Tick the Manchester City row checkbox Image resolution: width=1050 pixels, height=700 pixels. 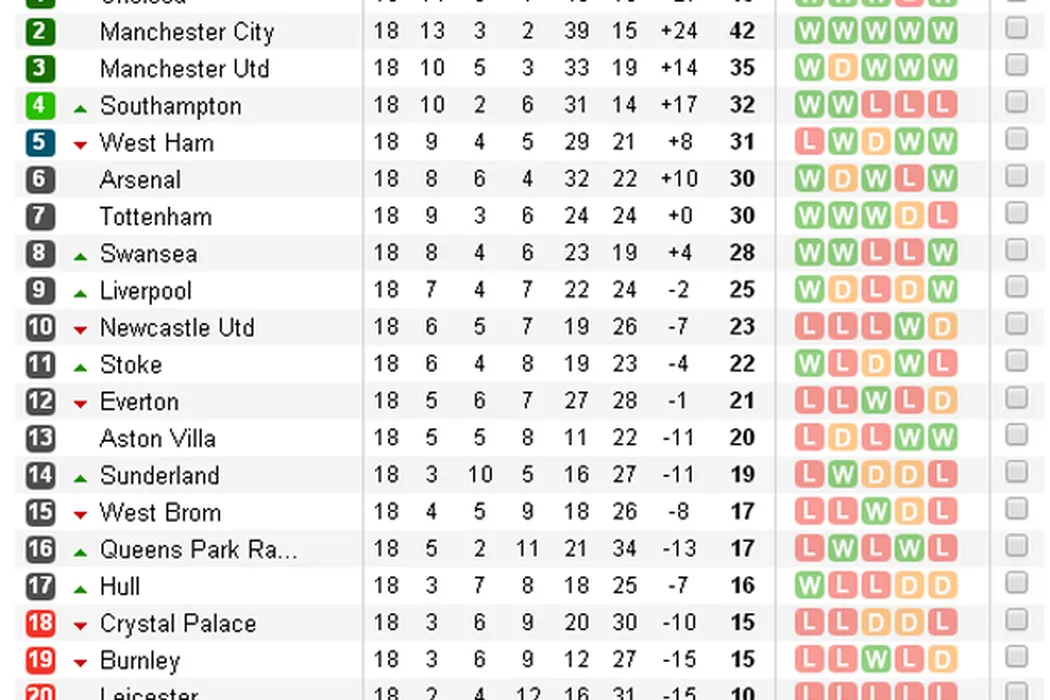[x=1016, y=29]
